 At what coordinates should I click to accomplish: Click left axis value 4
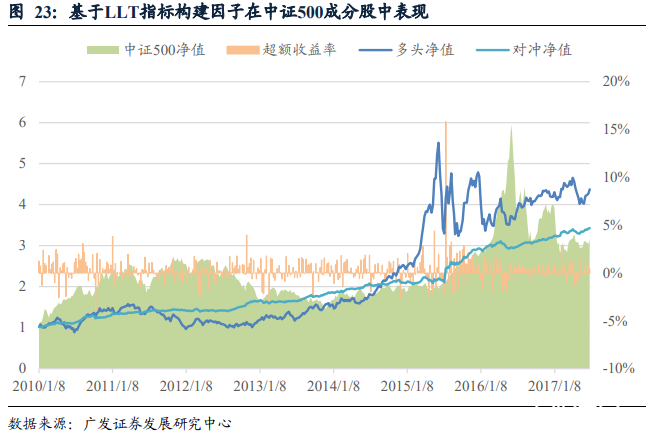click(22, 204)
